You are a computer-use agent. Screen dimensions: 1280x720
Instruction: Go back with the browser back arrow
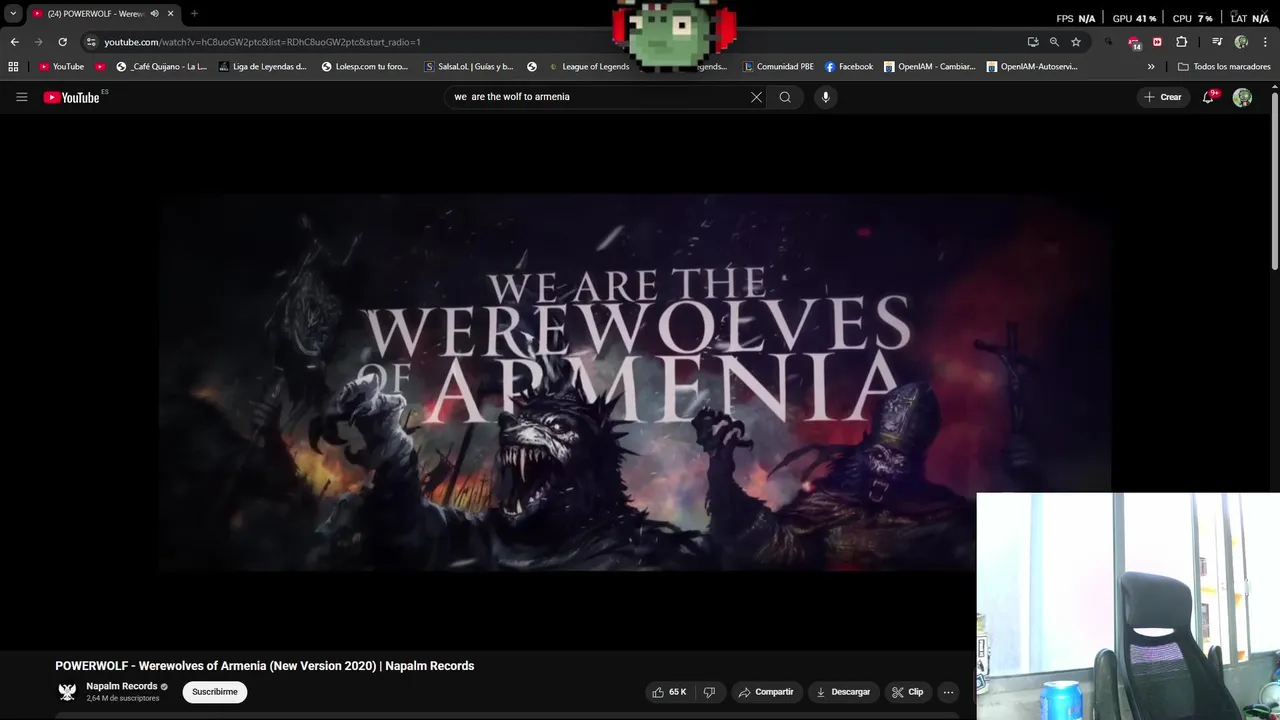14,42
